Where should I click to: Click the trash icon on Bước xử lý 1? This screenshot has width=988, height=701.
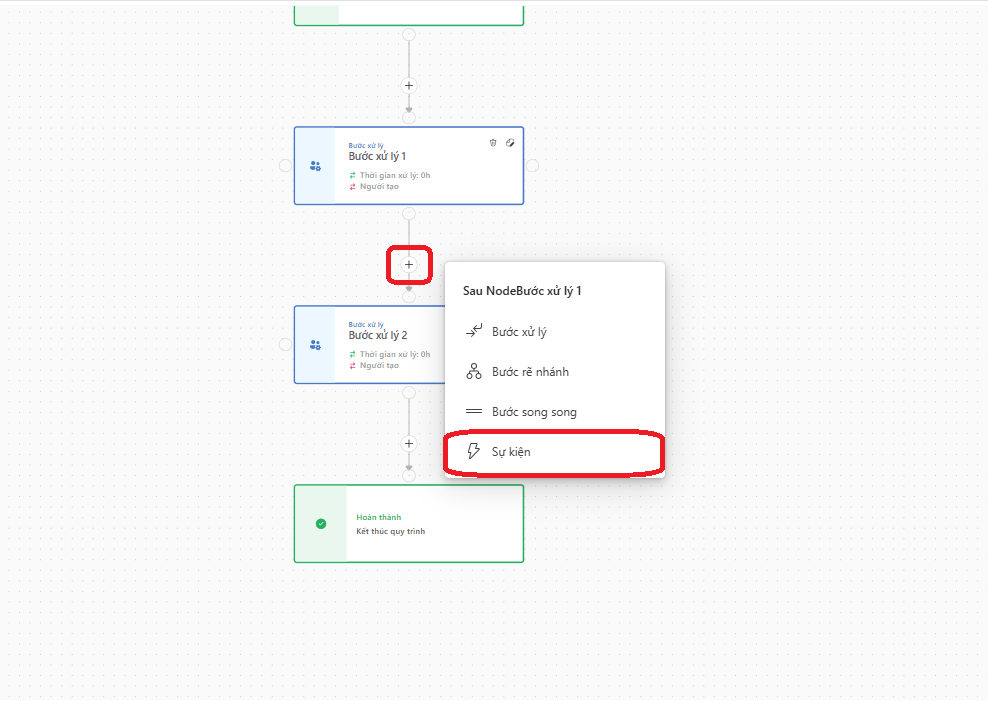tap(492, 143)
